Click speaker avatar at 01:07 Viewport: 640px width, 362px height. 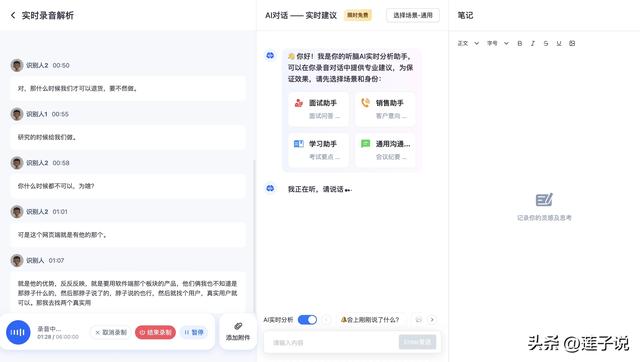tap(17, 260)
